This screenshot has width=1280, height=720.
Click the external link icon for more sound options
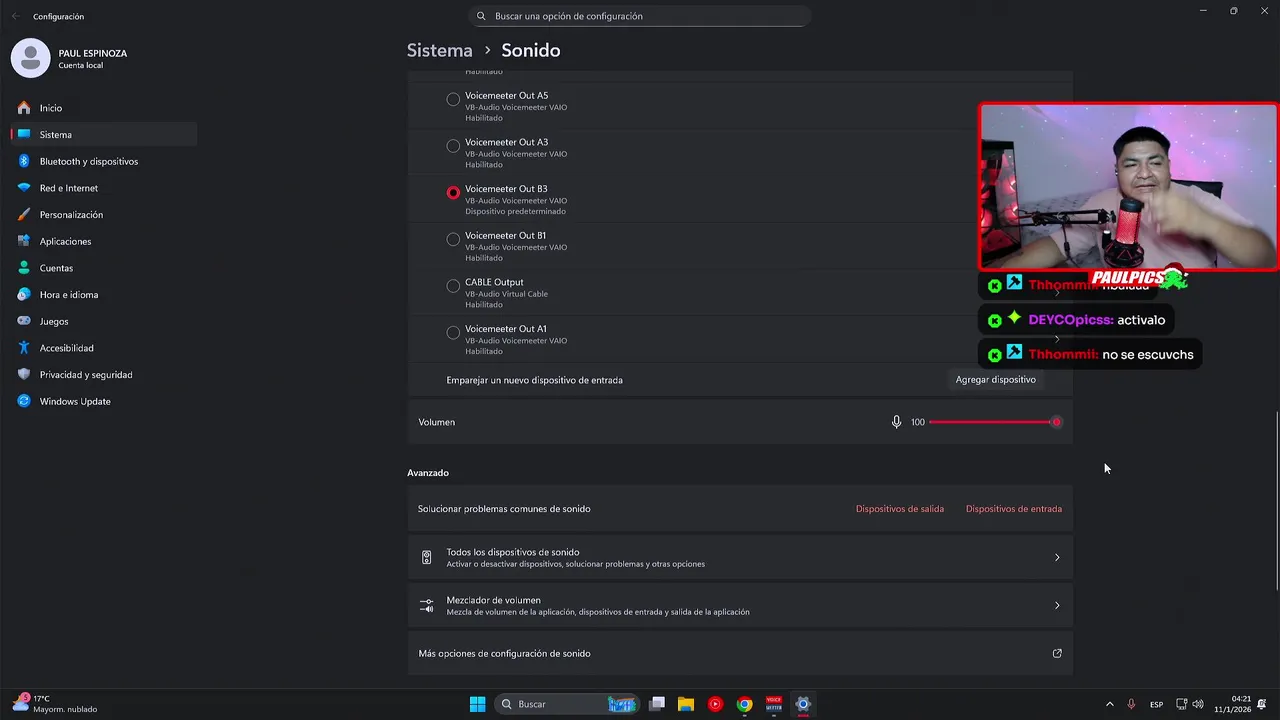[x=1057, y=654]
